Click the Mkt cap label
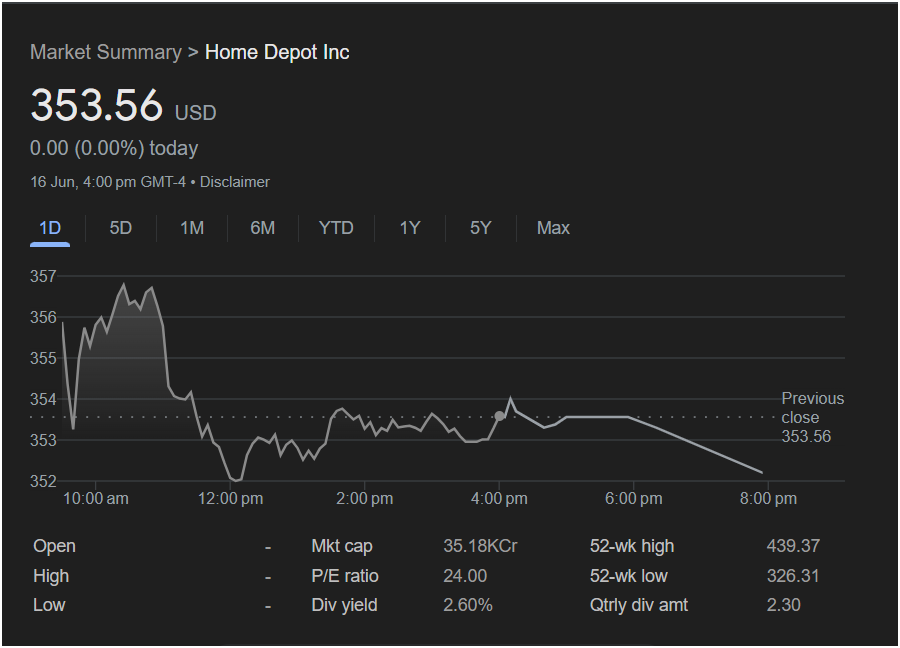Image resolution: width=900 pixels, height=648 pixels. pyautogui.click(x=342, y=546)
